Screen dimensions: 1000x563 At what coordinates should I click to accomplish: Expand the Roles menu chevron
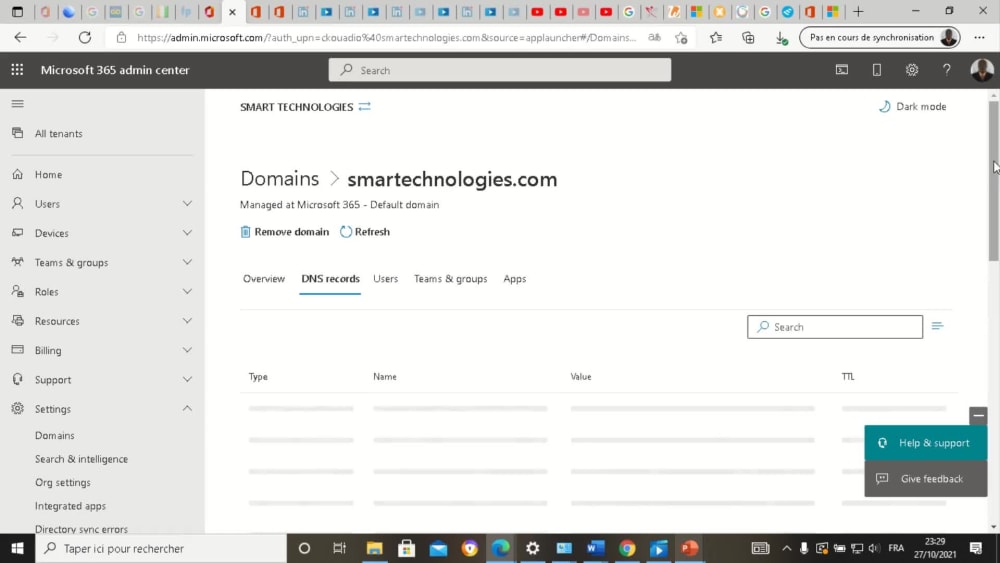[x=187, y=291]
